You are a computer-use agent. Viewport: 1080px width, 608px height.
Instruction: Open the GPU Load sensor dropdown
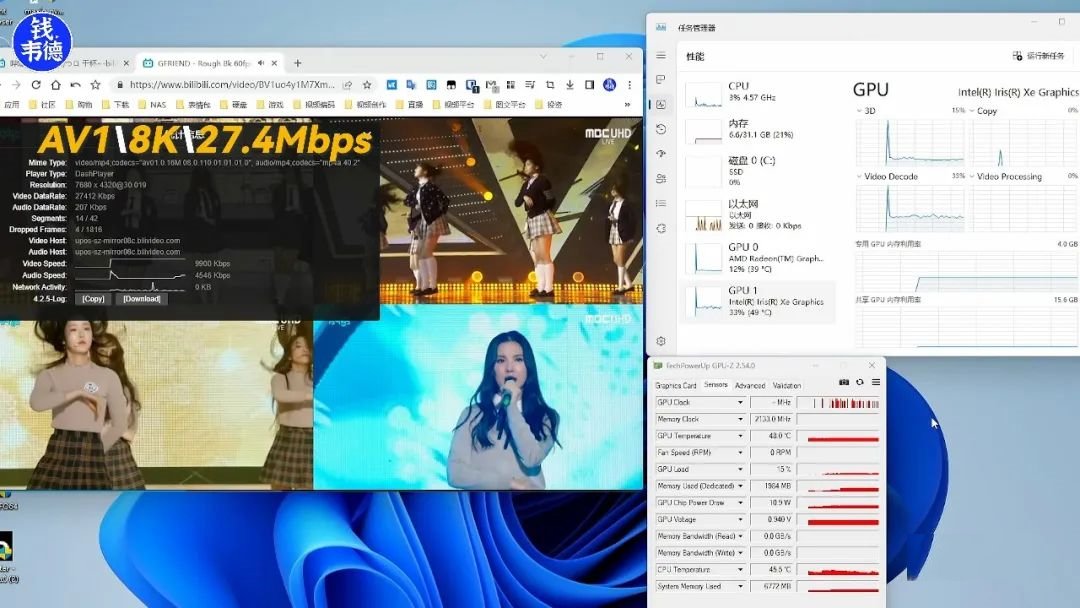click(x=740, y=470)
